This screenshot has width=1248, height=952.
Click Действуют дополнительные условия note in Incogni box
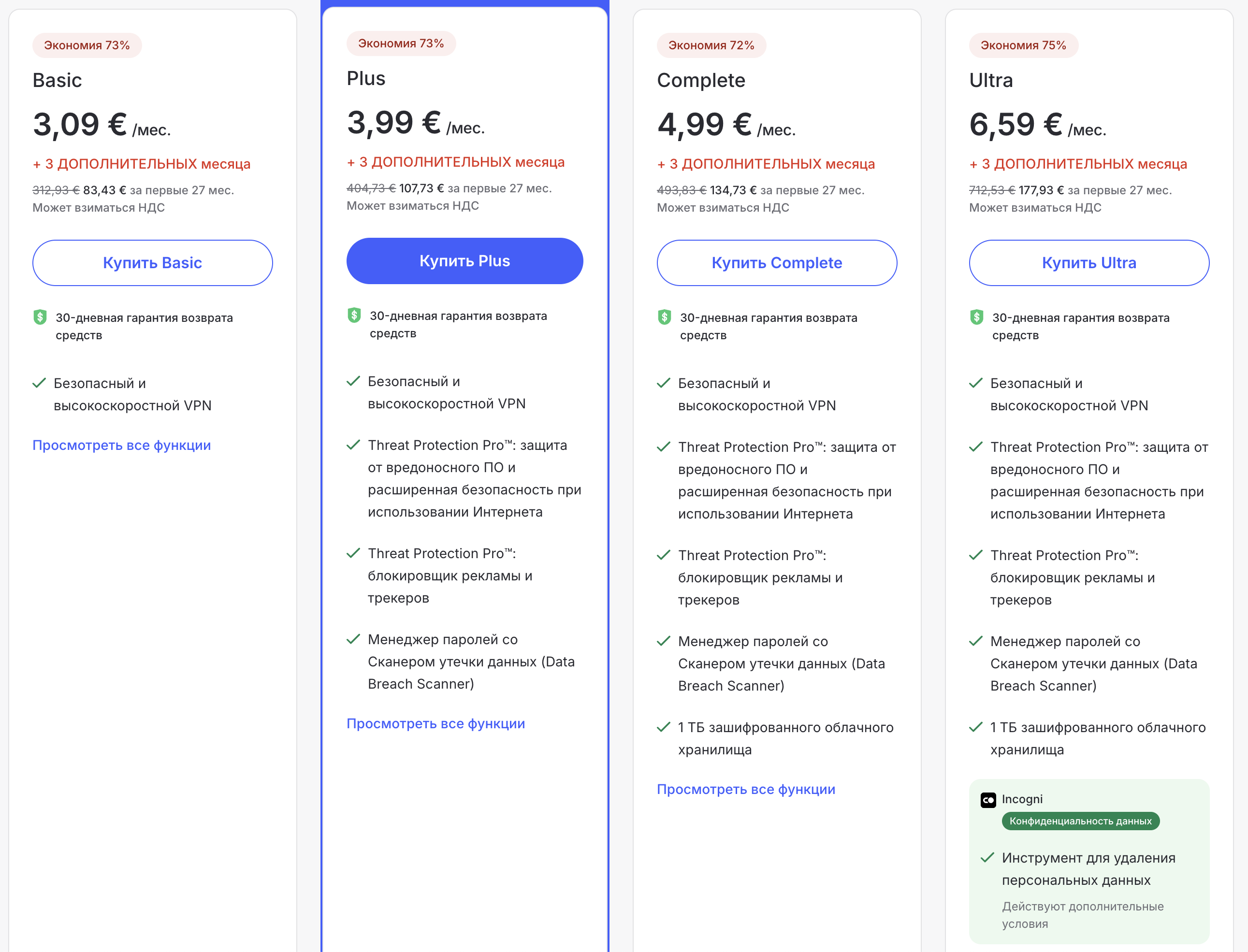[1083, 915]
